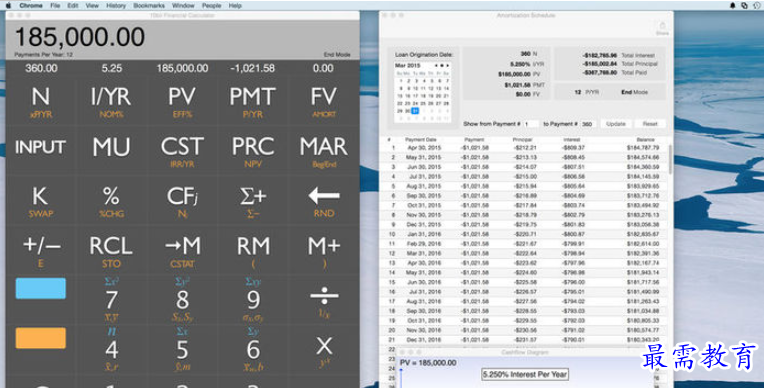Select payment row dated Apr 30, 2015
764x388 pixels.
click(525, 148)
